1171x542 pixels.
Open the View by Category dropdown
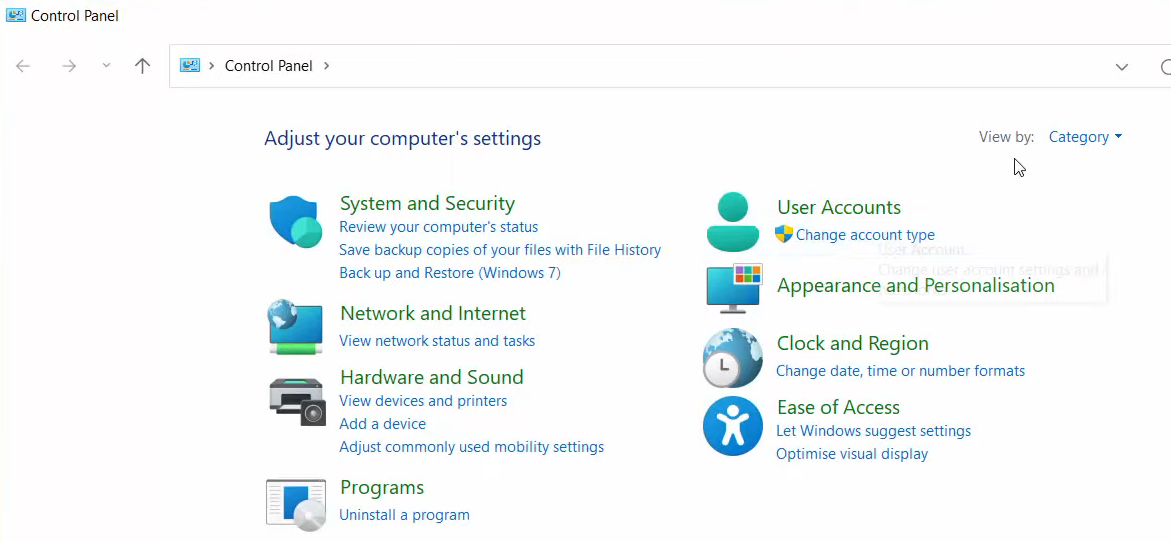(x=1085, y=137)
